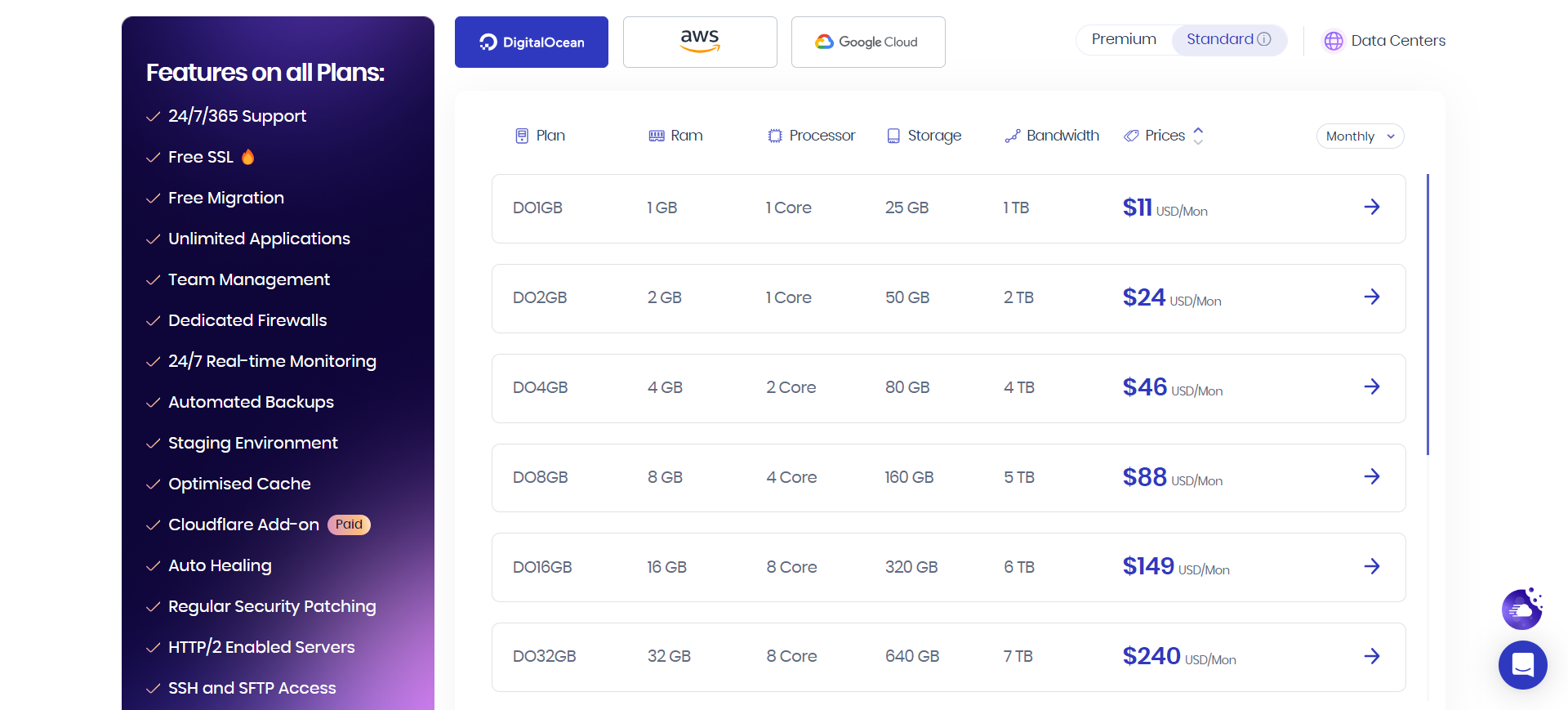1568x710 pixels.
Task: Click the Free Migration feature
Action: tap(226, 198)
